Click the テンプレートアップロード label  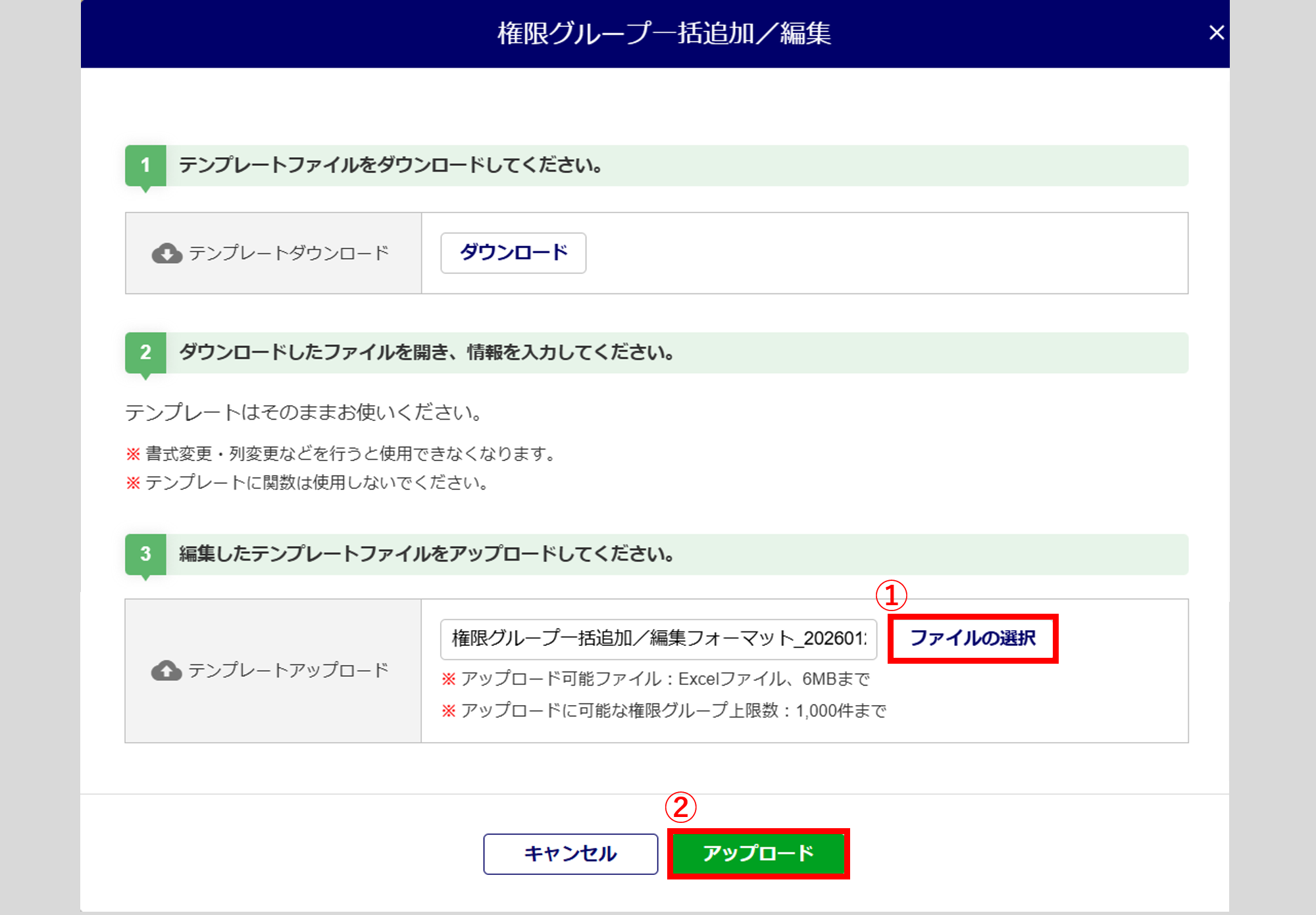click(288, 670)
